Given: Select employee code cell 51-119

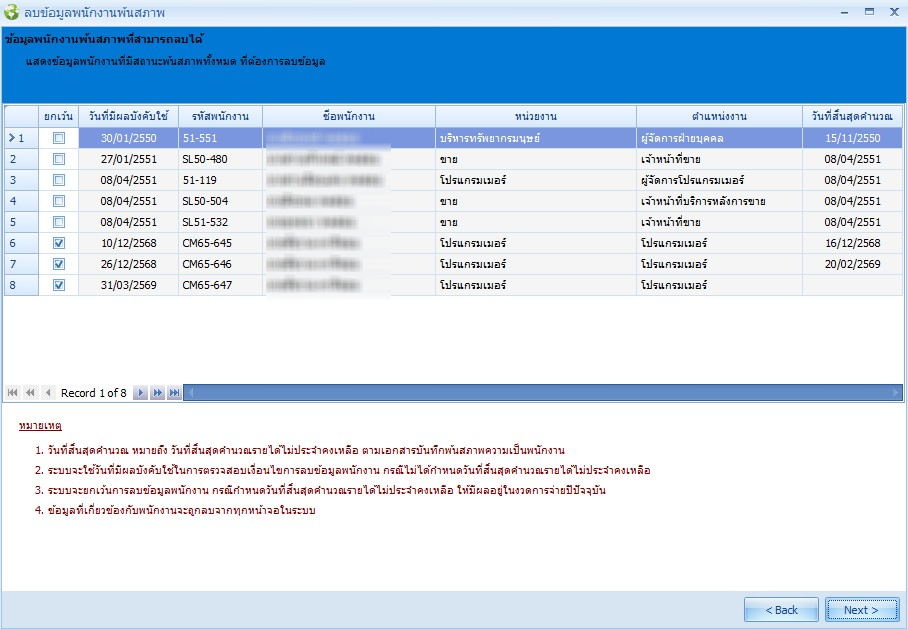Looking at the screenshot, I should (x=221, y=180).
